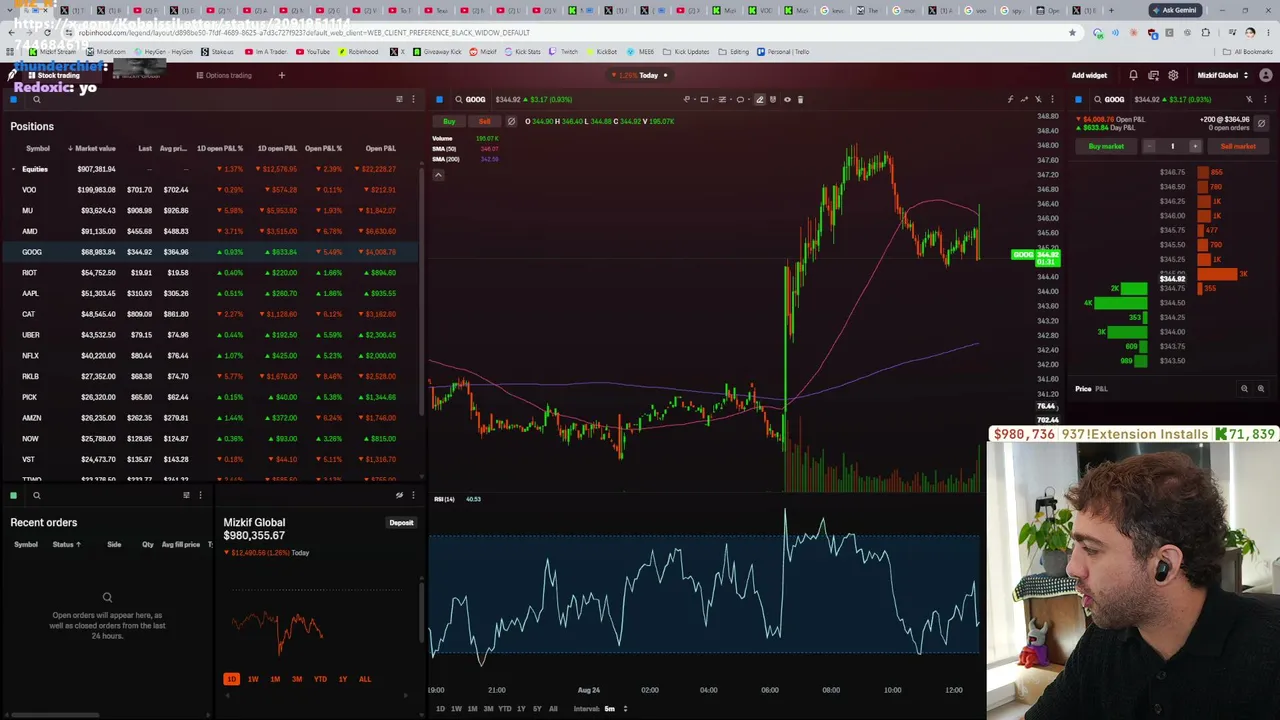Select the 1W range on account chart
This screenshot has width=1280, height=720.
tap(253, 679)
